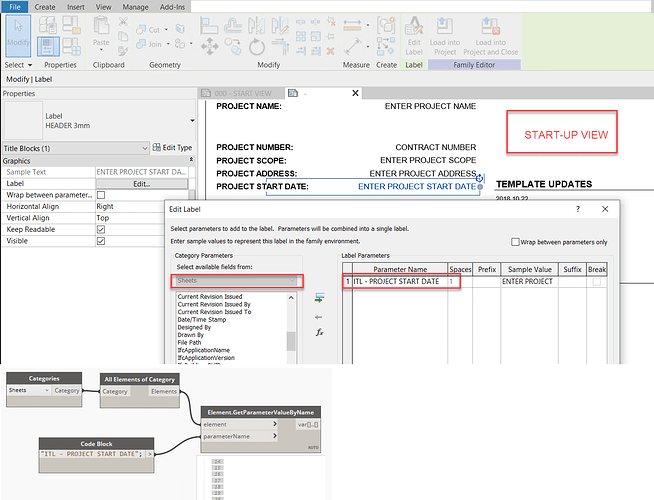This screenshot has width=654, height=500.
Task: Select the Trim/Extend tool
Action: click(x=281, y=47)
